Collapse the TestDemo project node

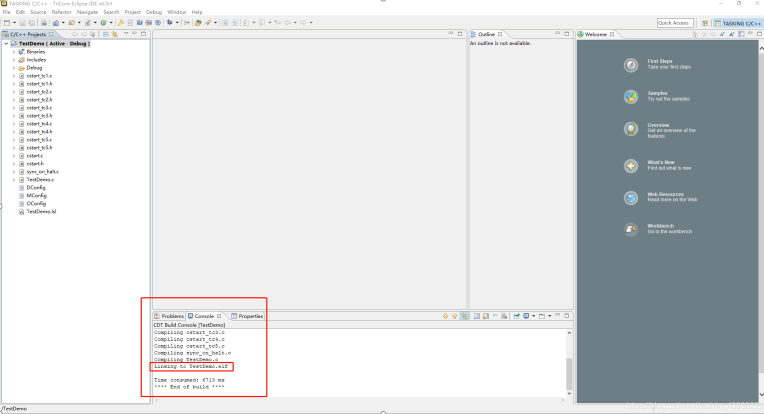(6, 44)
